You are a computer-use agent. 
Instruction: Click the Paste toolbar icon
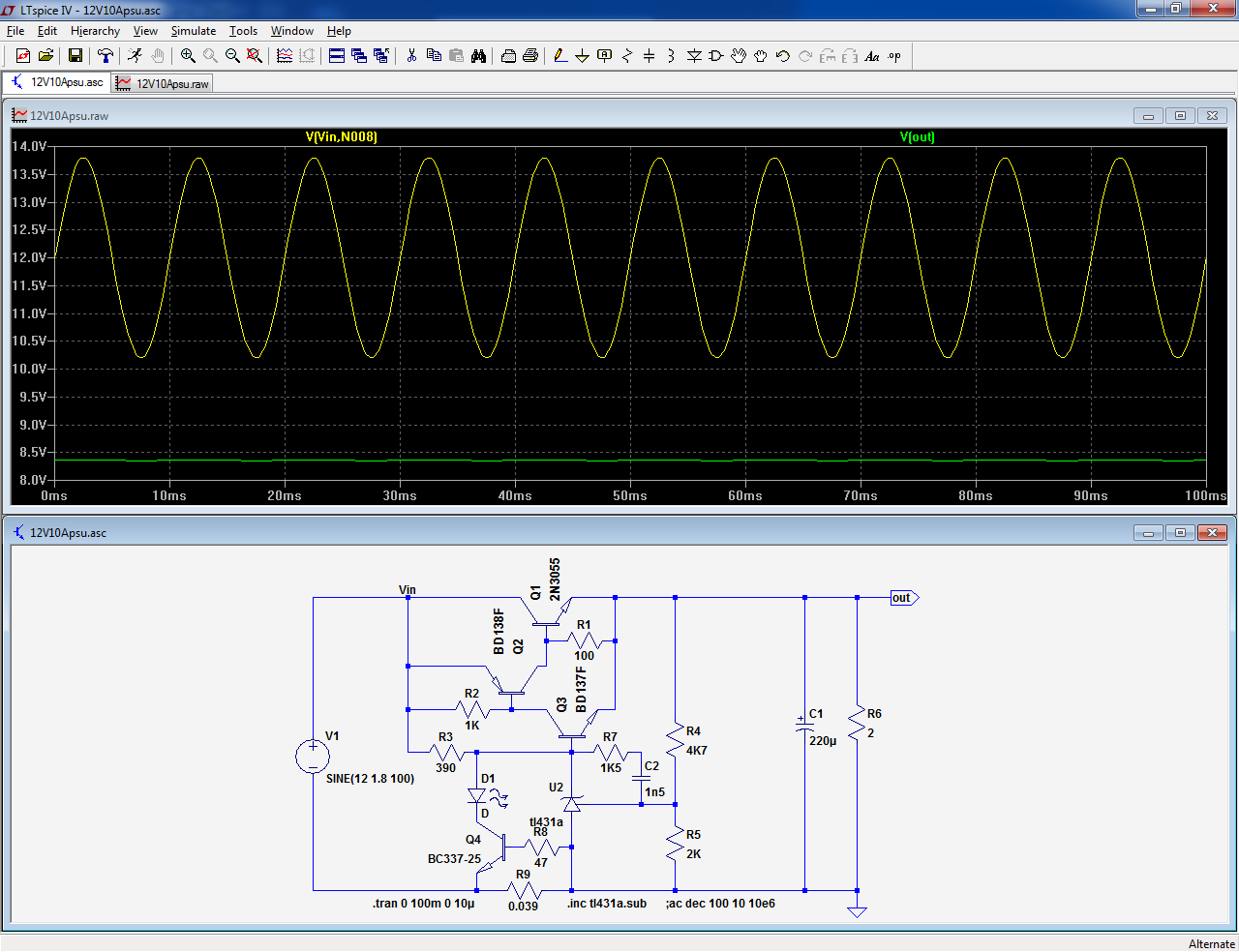coord(456,56)
